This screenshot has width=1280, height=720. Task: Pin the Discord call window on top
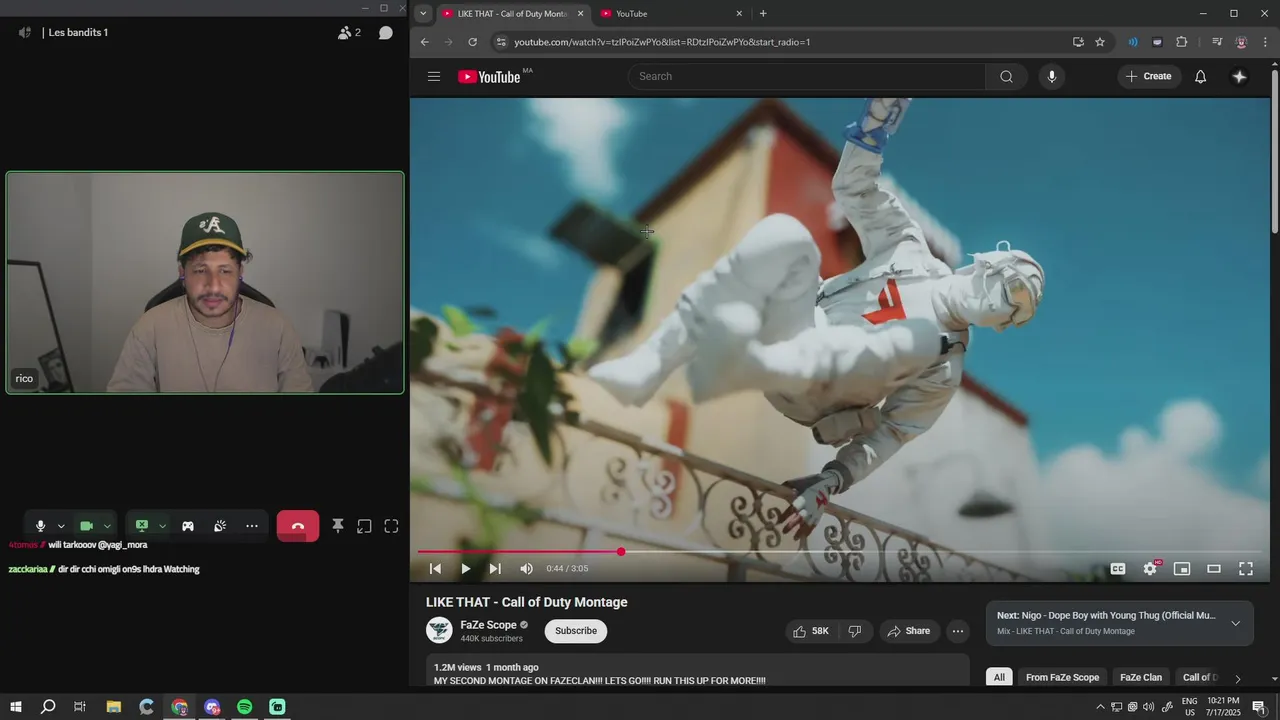tap(338, 526)
